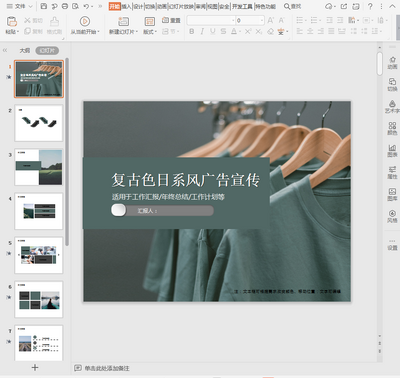Click the notes area (单击此处添加备注)
This screenshot has height=378, width=400.
click(107, 368)
